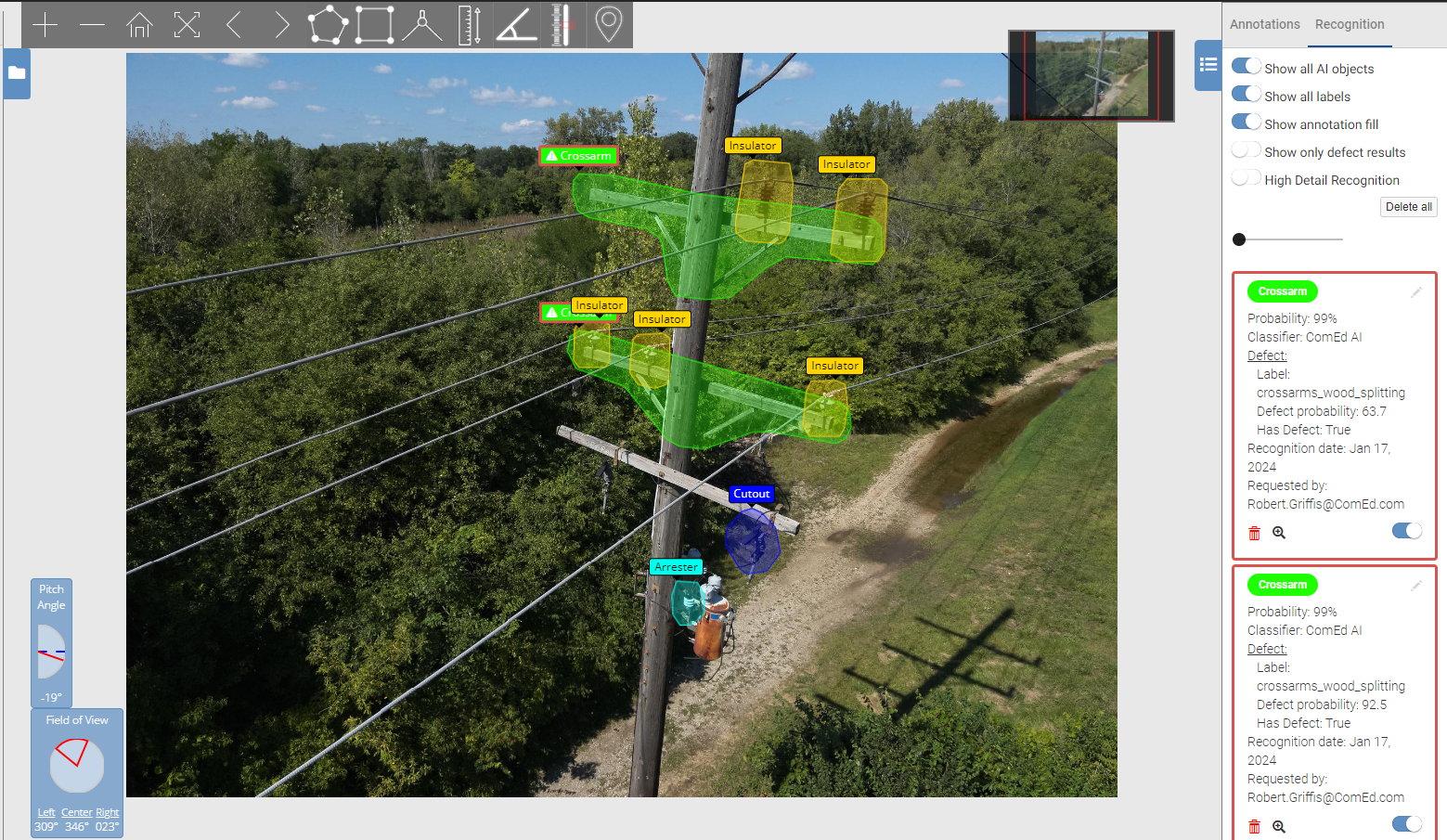This screenshot has height=840, width=1447.
Task: Click the home view icon in toolbar
Action: pyautogui.click(x=139, y=25)
